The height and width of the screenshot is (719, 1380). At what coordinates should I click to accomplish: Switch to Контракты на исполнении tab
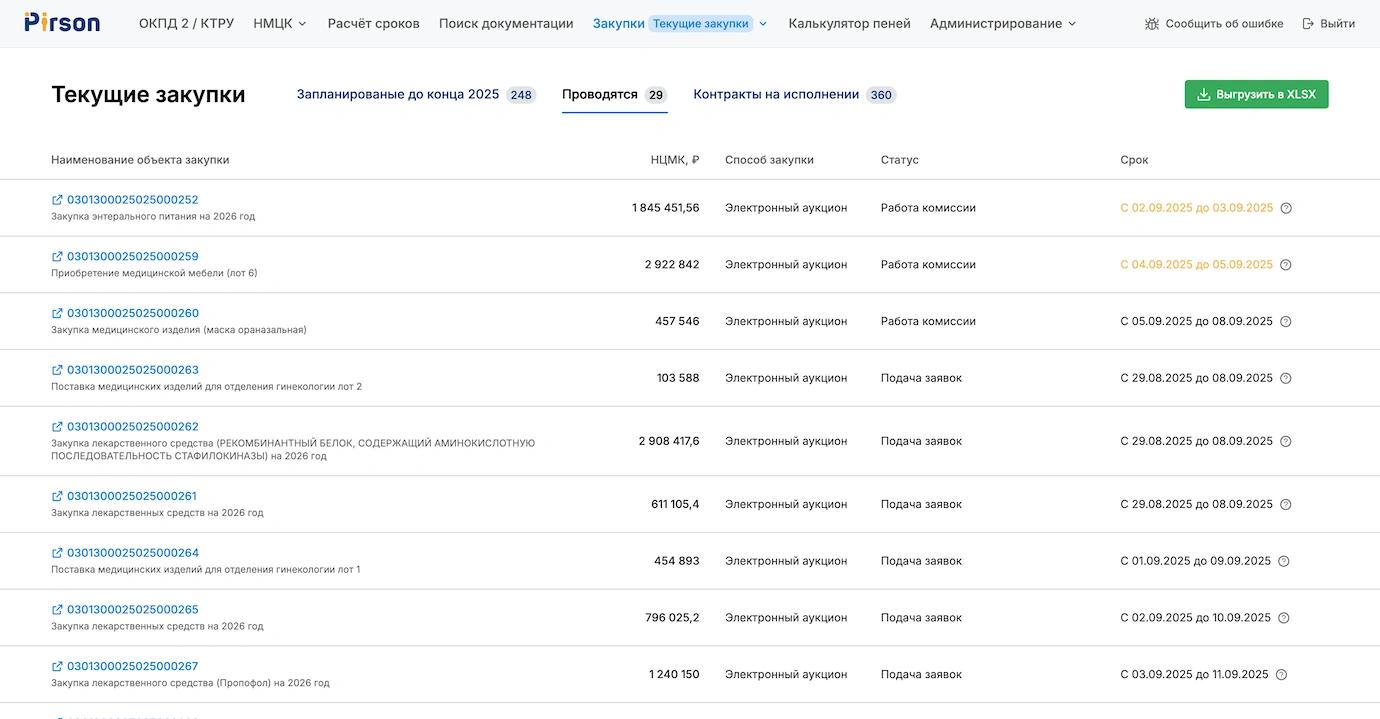coord(776,94)
